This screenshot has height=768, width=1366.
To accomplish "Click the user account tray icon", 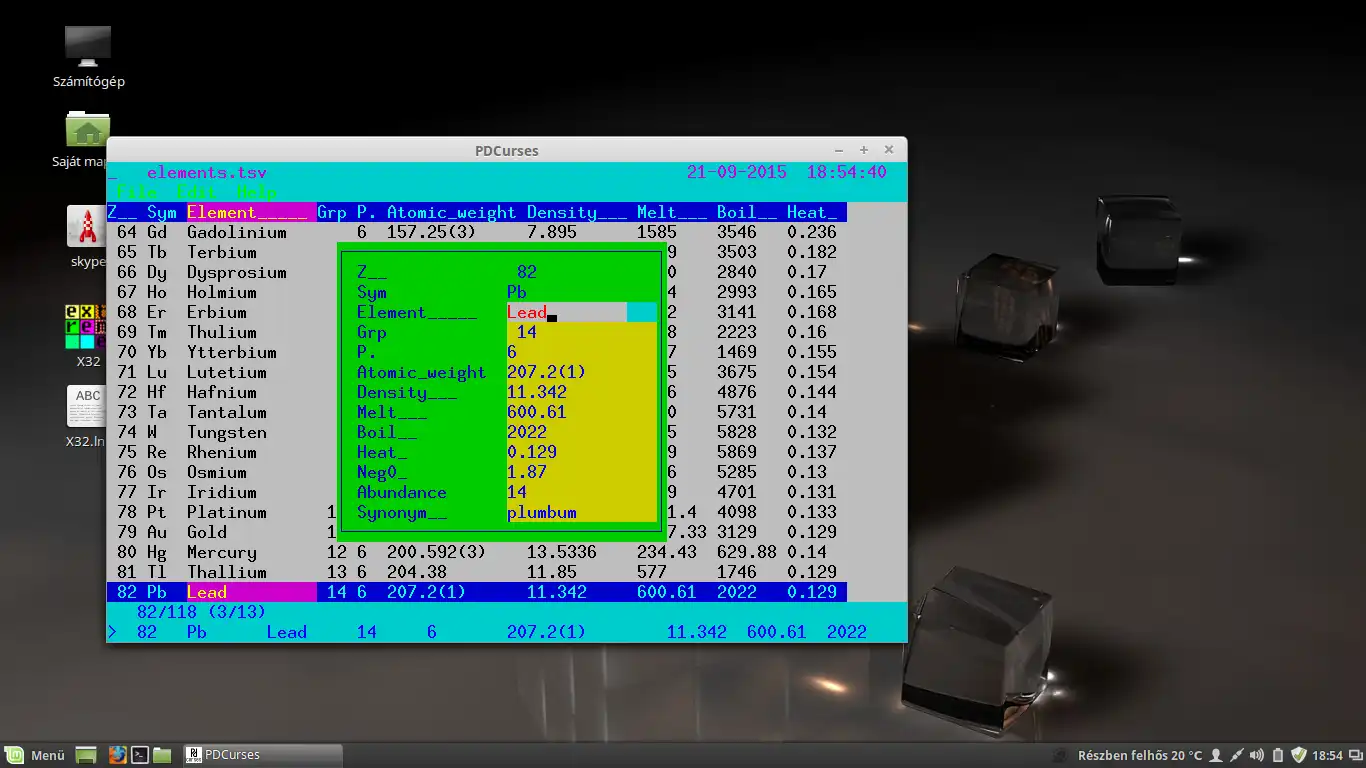I will tap(1216, 755).
